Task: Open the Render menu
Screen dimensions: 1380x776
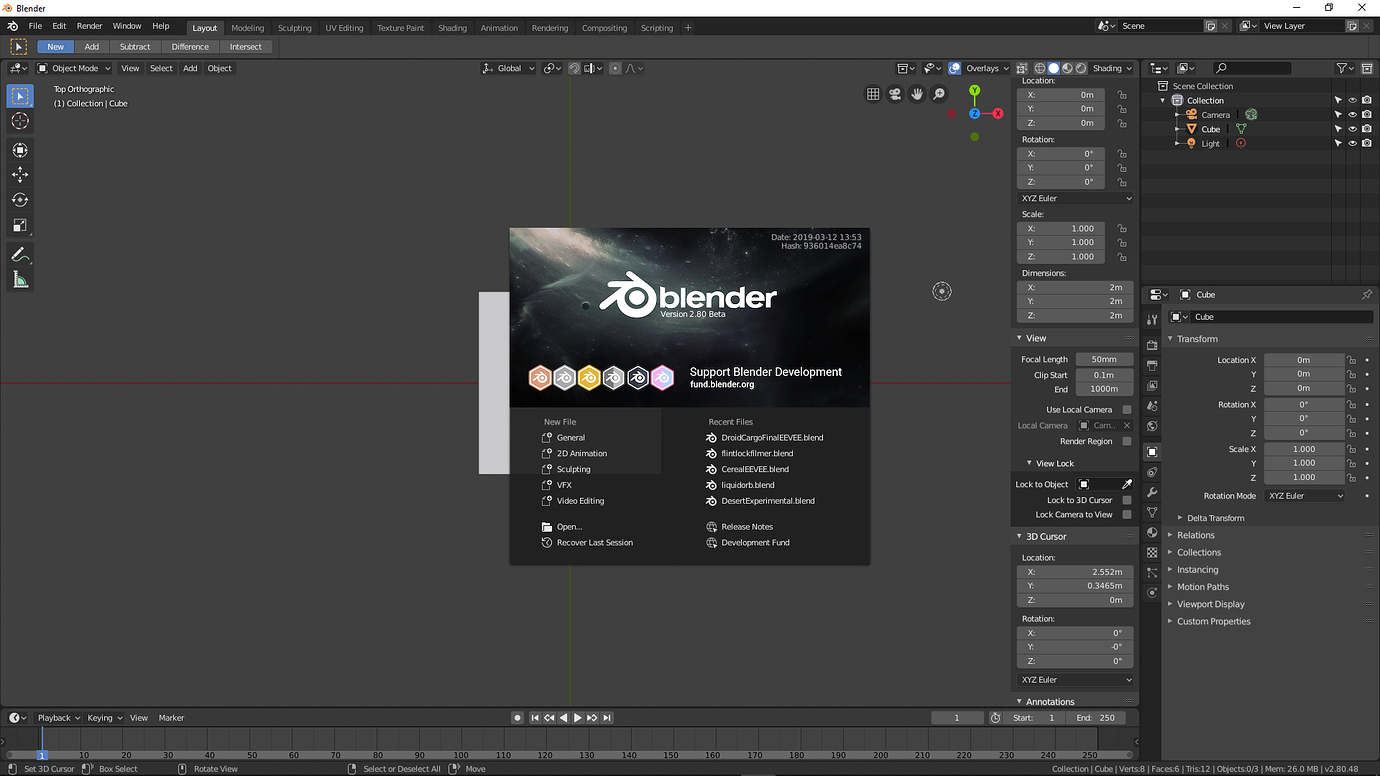Action: coord(89,26)
